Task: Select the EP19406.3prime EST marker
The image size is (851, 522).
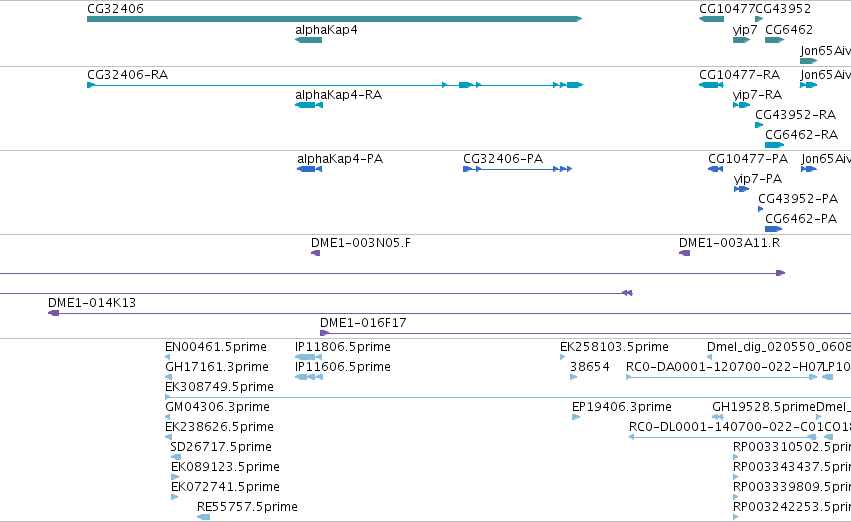Action: (x=576, y=417)
